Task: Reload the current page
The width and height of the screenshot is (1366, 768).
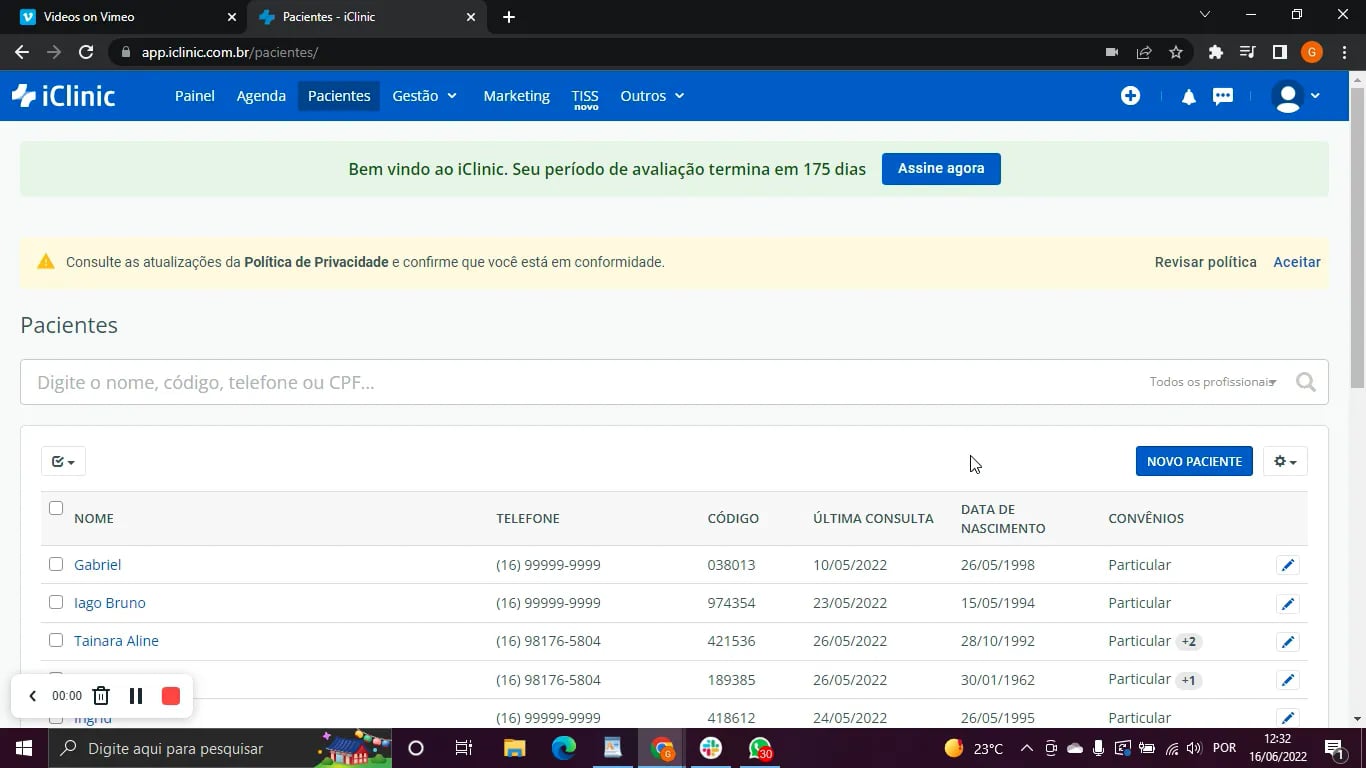Action: (86, 52)
